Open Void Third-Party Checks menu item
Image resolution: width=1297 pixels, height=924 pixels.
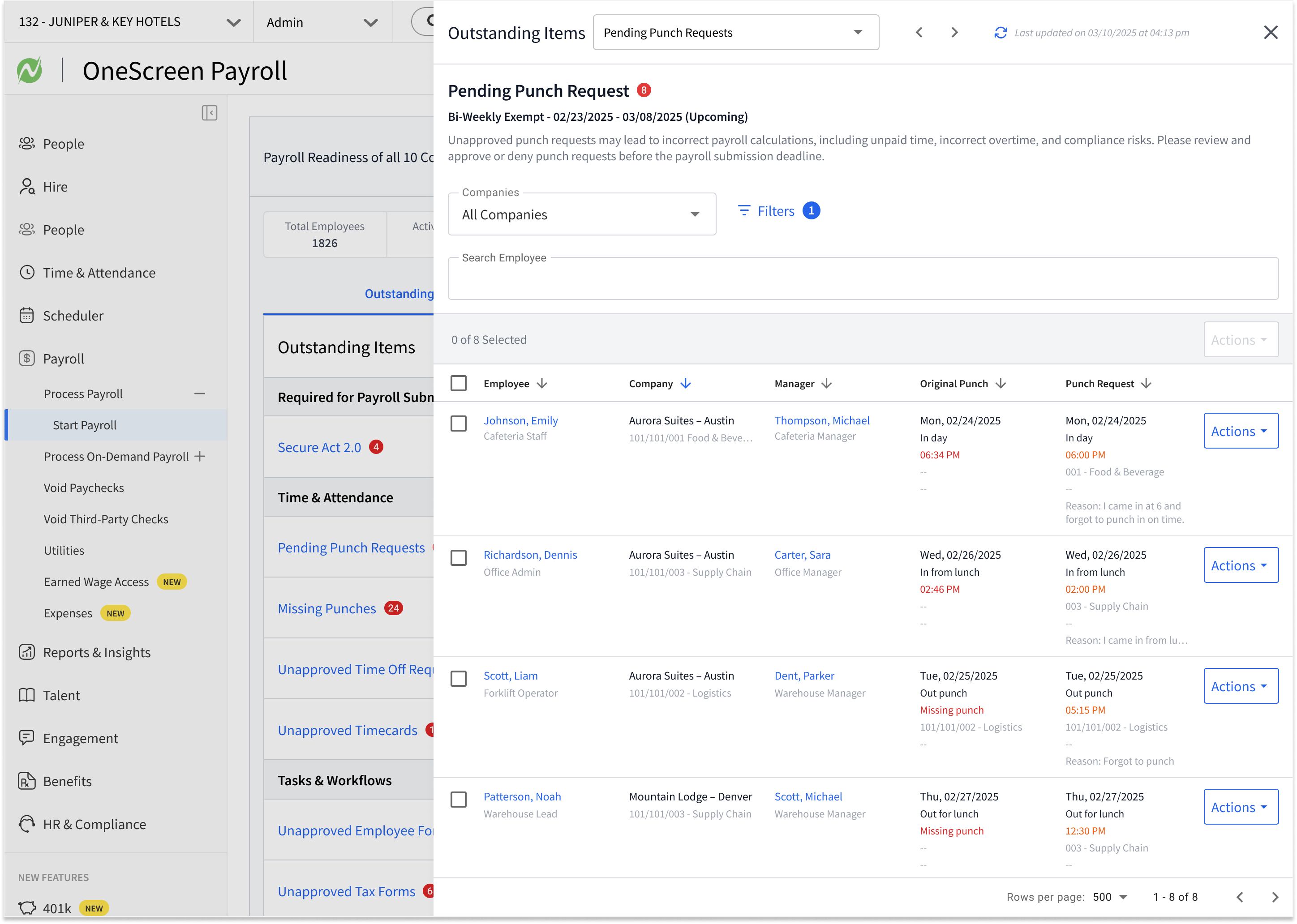pos(106,519)
